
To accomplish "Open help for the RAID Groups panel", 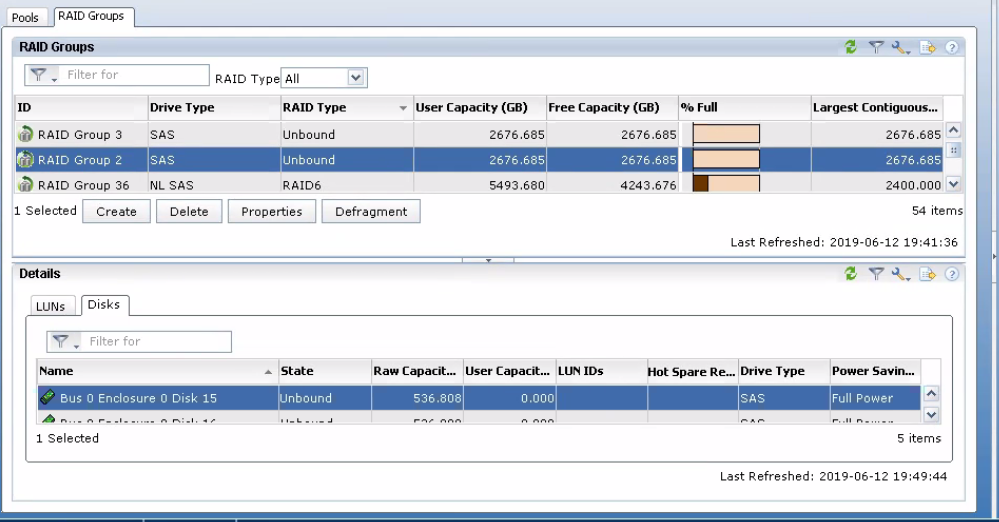I will point(952,47).
